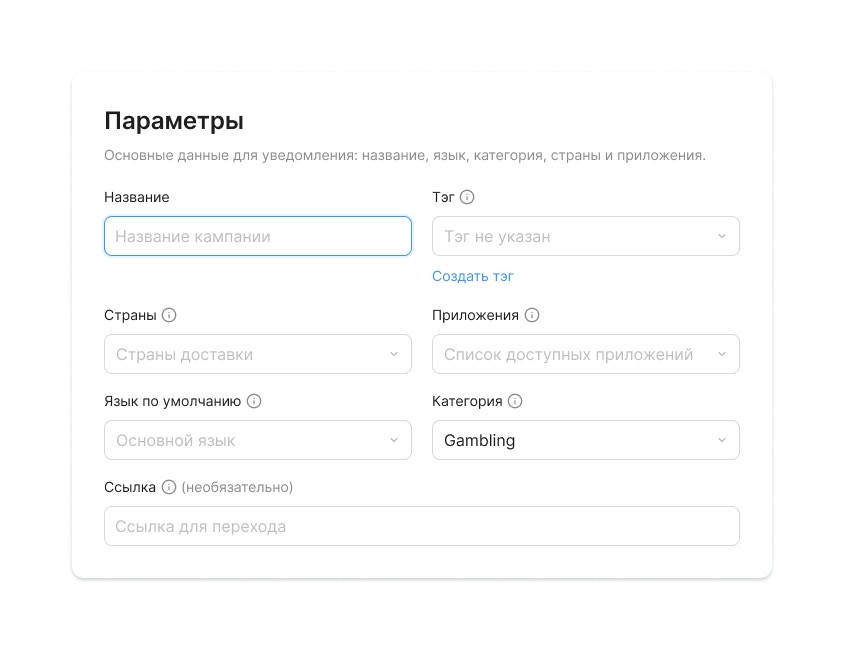The image size is (844, 650).
Task: Open the Основной язык dropdown
Action: coord(257,440)
